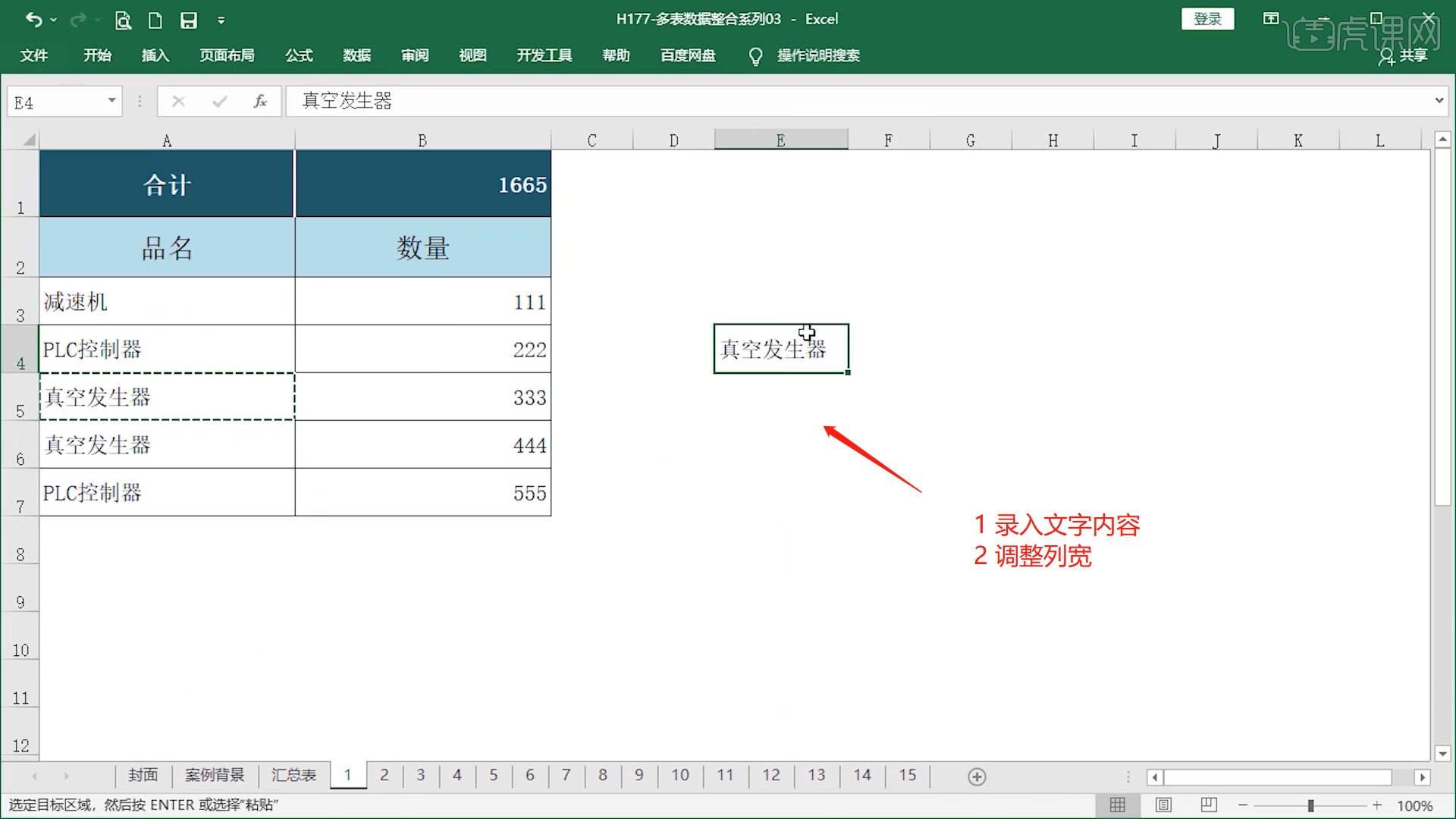Image resolution: width=1456 pixels, height=819 pixels.
Task: Switch to the 开始 ribbon tab
Action: point(97,55)
